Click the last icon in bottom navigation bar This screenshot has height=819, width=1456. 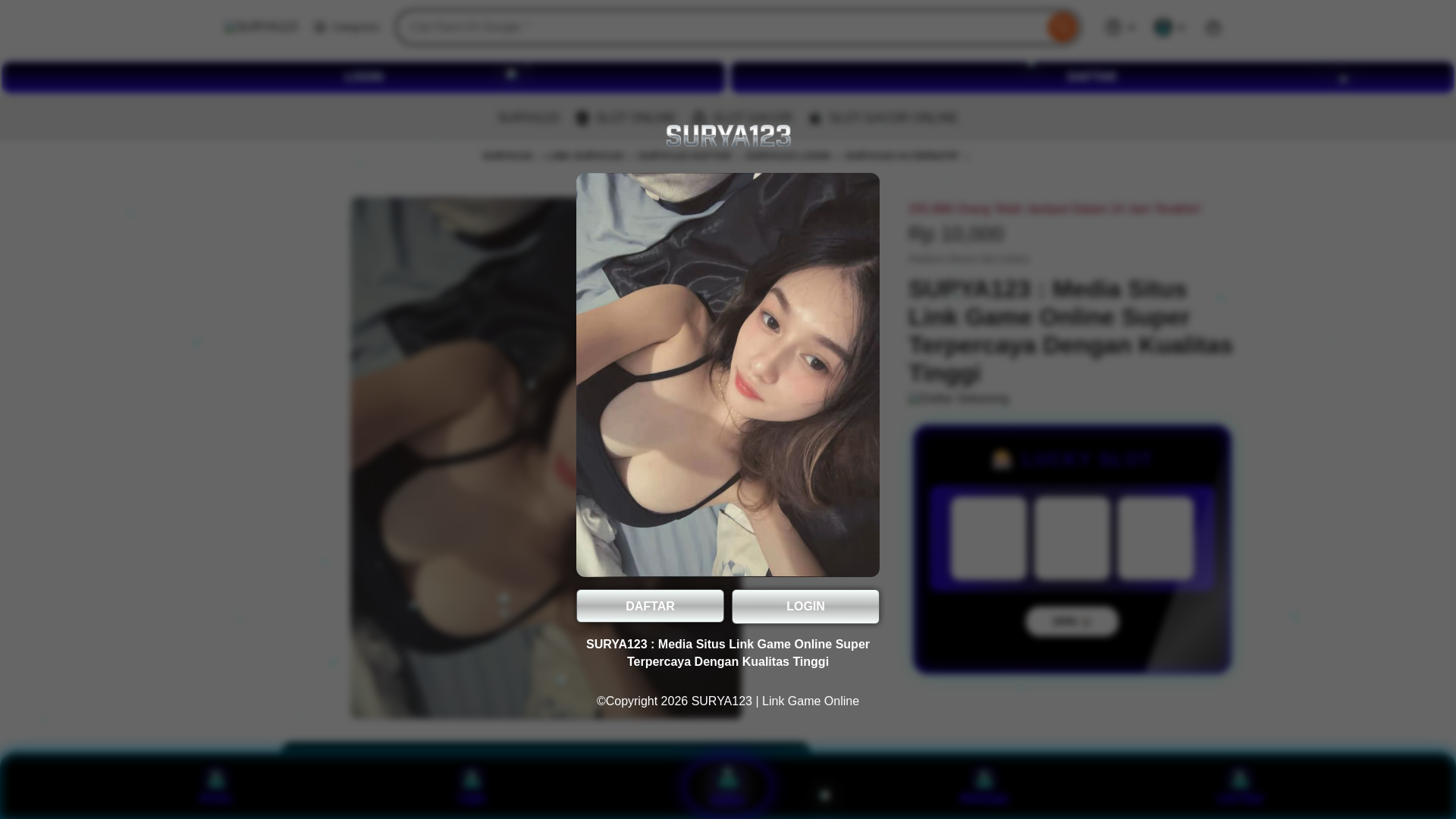click(x=1239, y=780)
